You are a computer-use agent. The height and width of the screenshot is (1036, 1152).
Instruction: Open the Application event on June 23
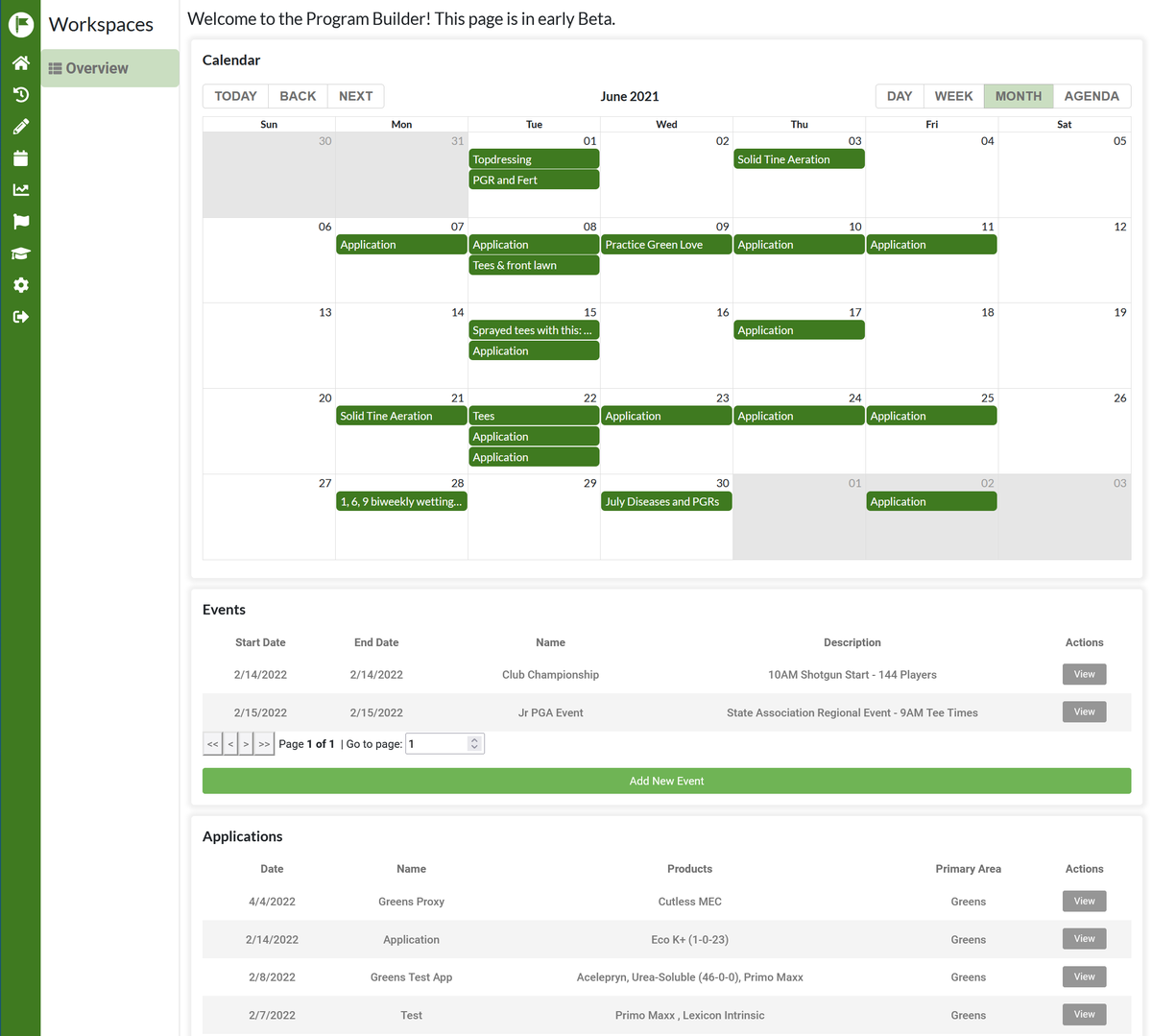click(666, 416)
